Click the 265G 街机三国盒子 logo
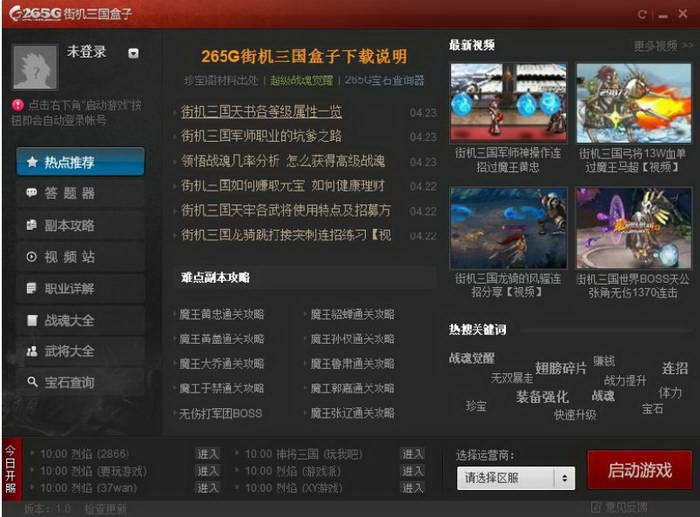Viewport: 700px width, 517px height. point(71,13)
